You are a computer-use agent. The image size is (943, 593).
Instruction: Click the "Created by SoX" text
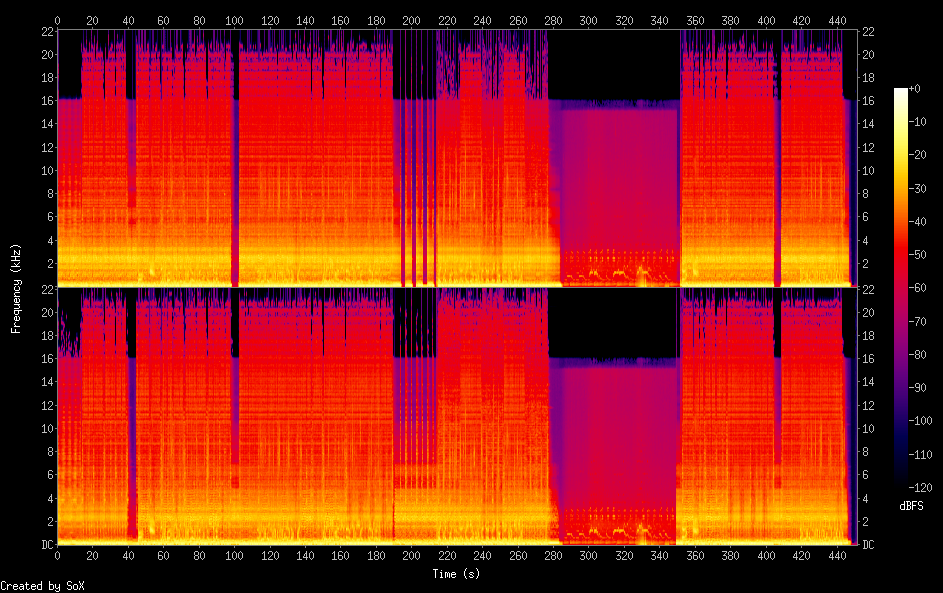point(42,586)
